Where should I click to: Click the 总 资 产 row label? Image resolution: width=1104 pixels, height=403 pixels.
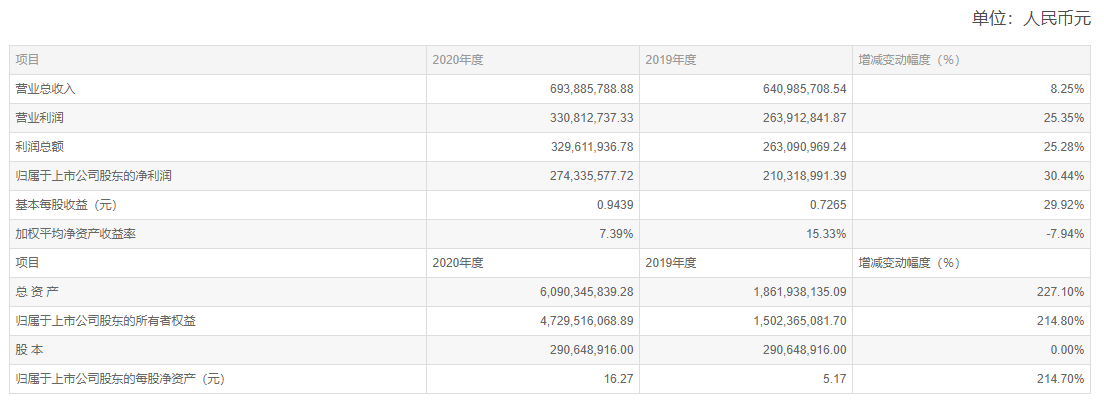[x=38, y=292]
